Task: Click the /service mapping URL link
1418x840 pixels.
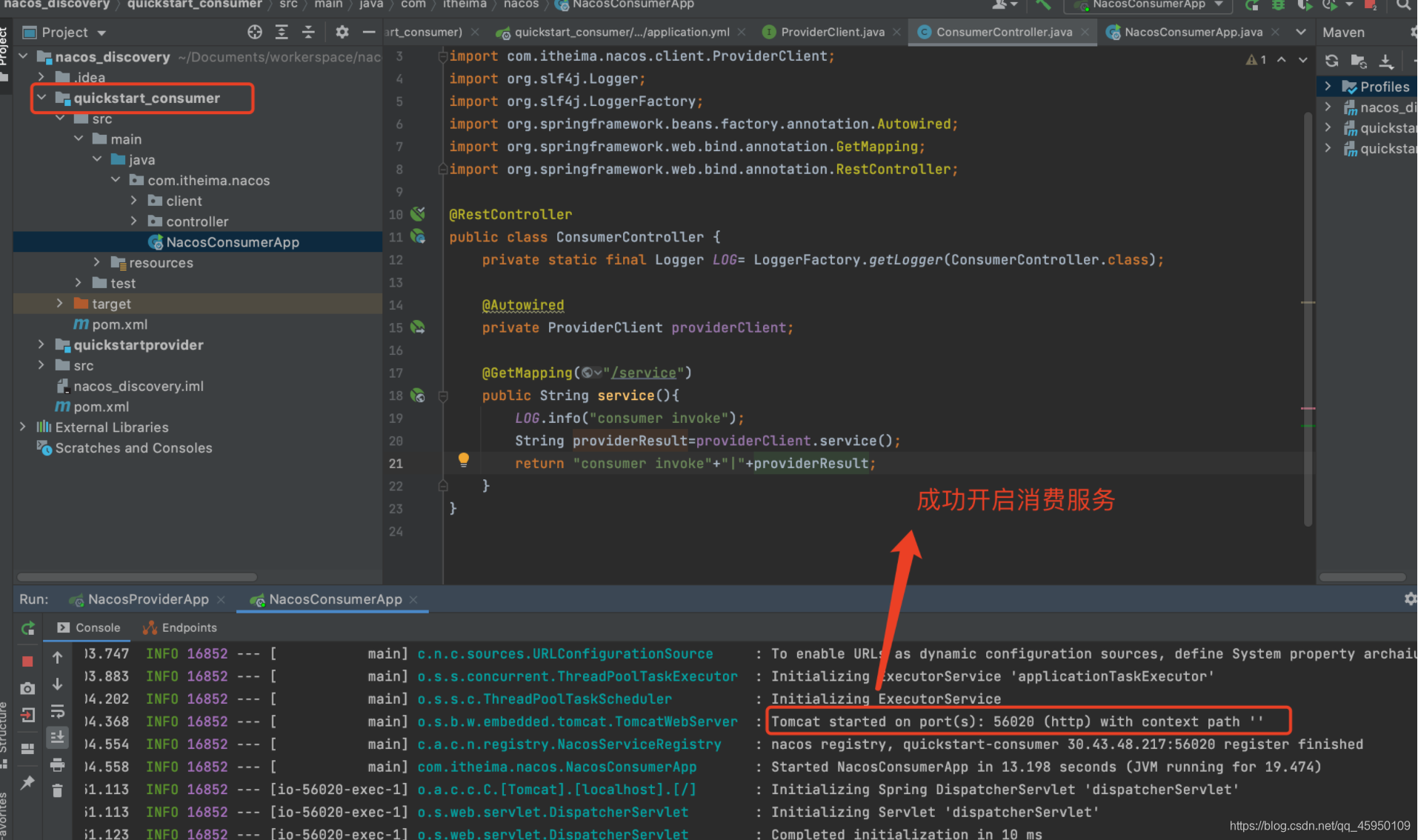Action: (x=643, y=373)
